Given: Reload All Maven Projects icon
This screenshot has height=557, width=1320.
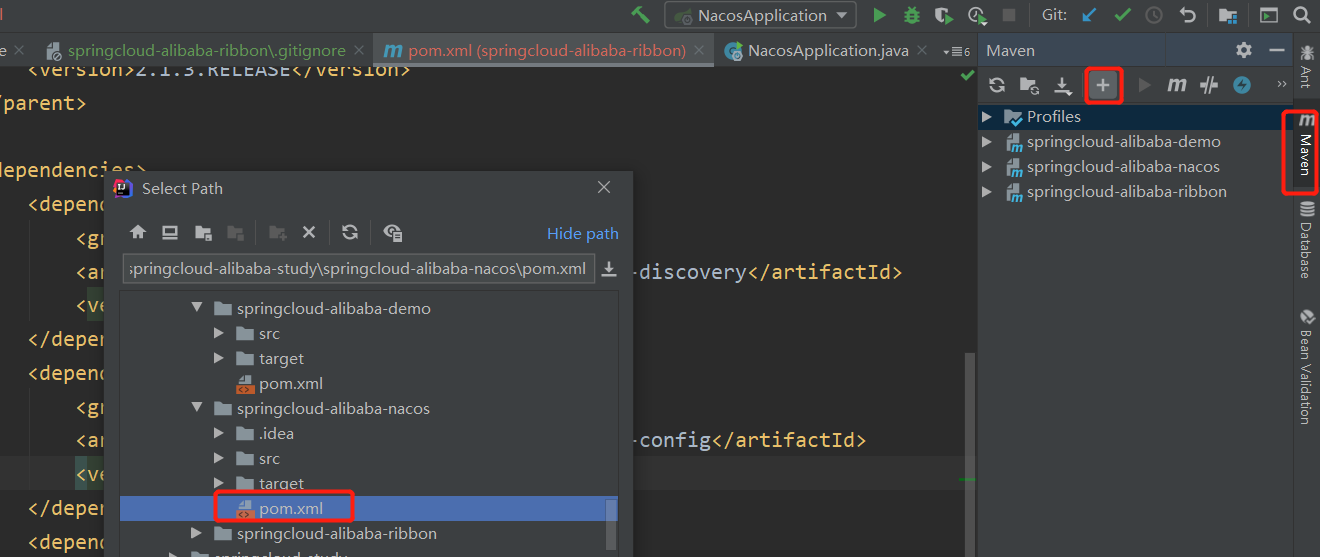Looking at the screenshot, I should (x=997, y=85).
